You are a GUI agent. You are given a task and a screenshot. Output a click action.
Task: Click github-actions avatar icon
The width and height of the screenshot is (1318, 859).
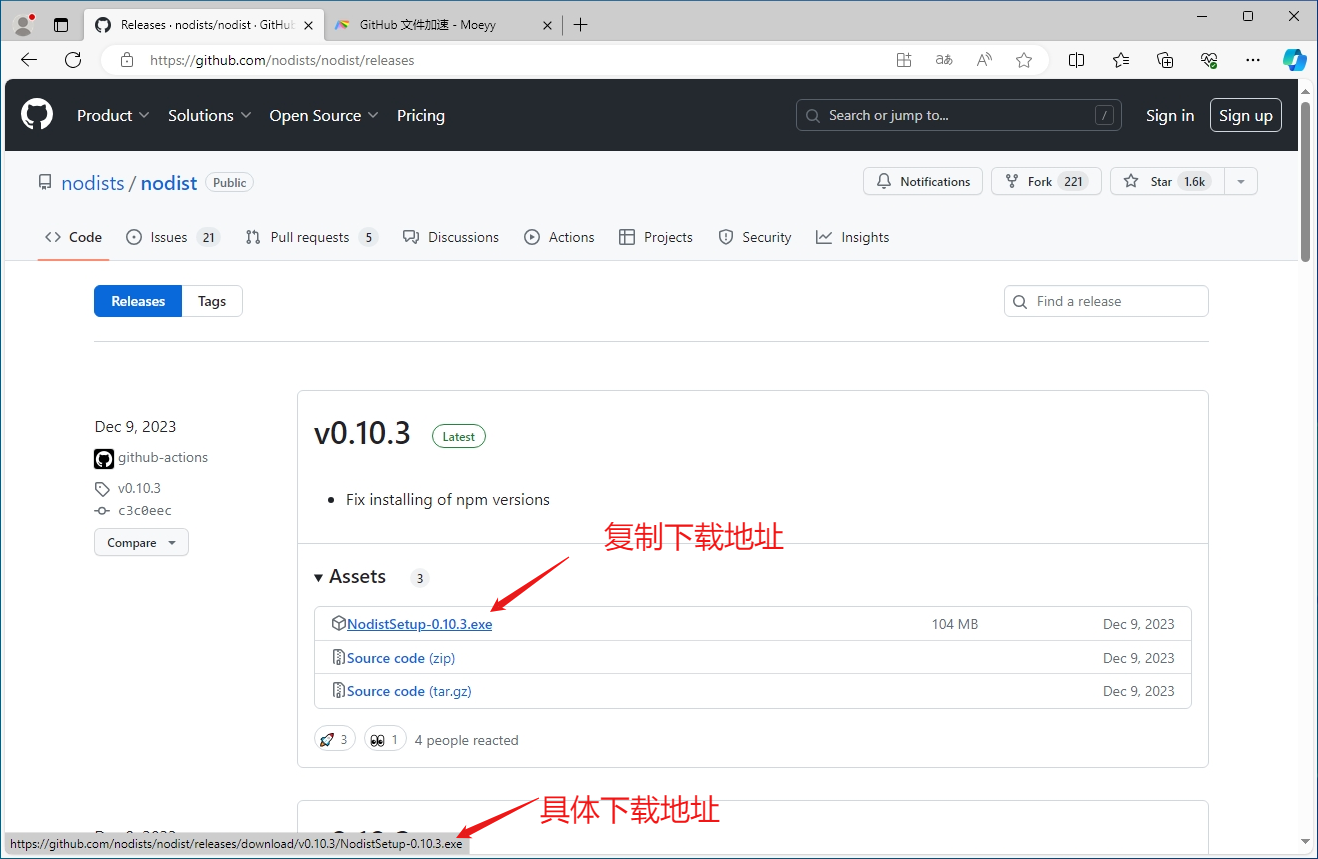[x=104, y=458]
